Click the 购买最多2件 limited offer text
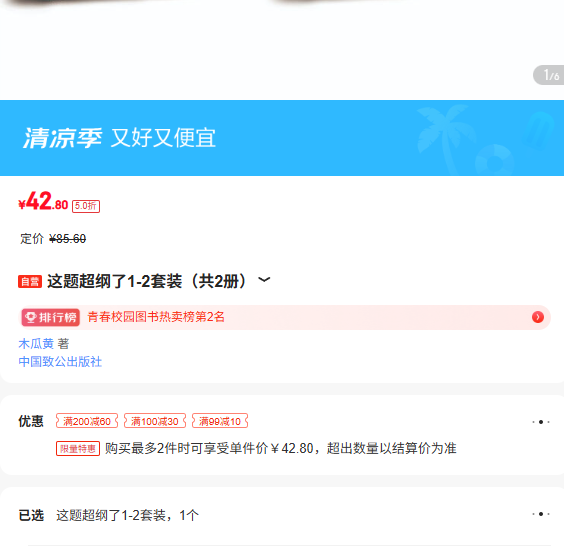 281,449
